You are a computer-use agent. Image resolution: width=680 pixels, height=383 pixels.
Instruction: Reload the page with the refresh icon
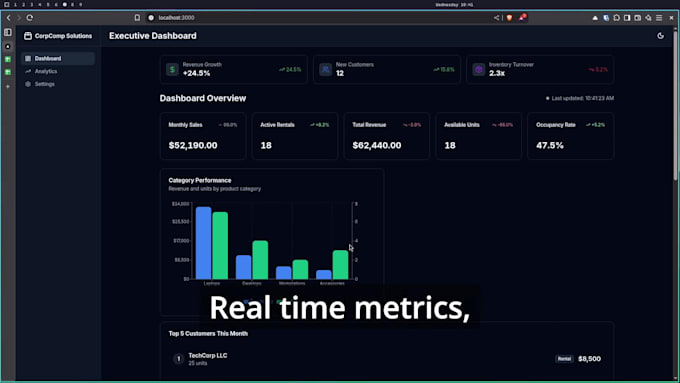point(29,18)
